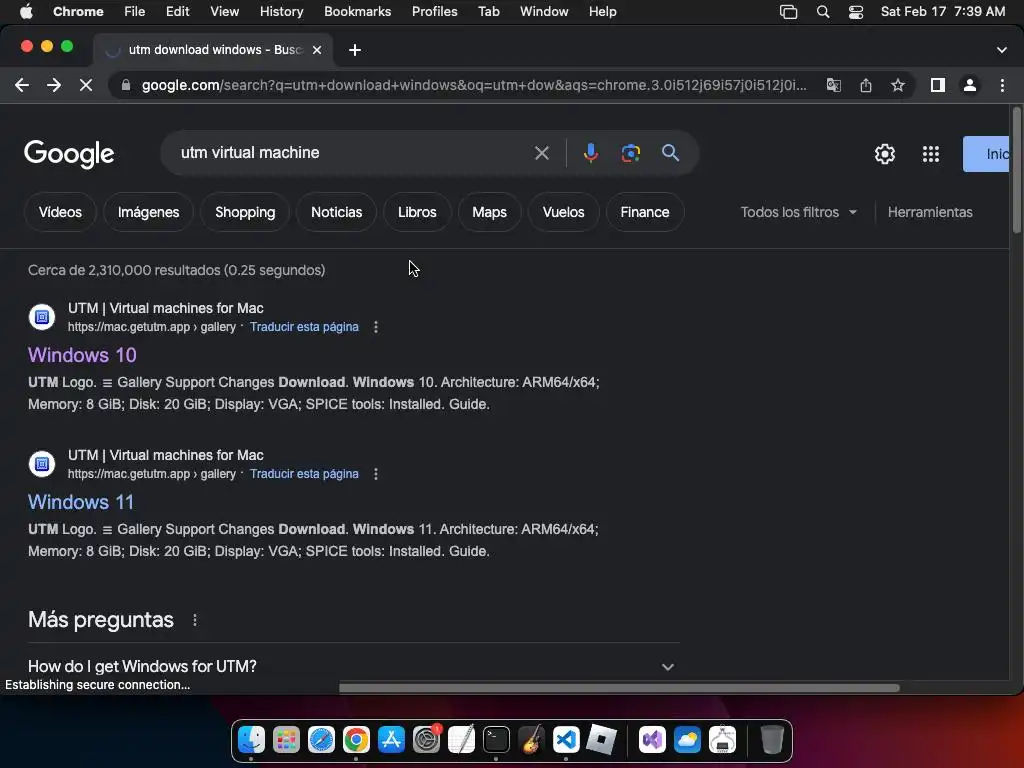Open App Store from the Dock
This screenshot has width=1024, height=768.
391,740
